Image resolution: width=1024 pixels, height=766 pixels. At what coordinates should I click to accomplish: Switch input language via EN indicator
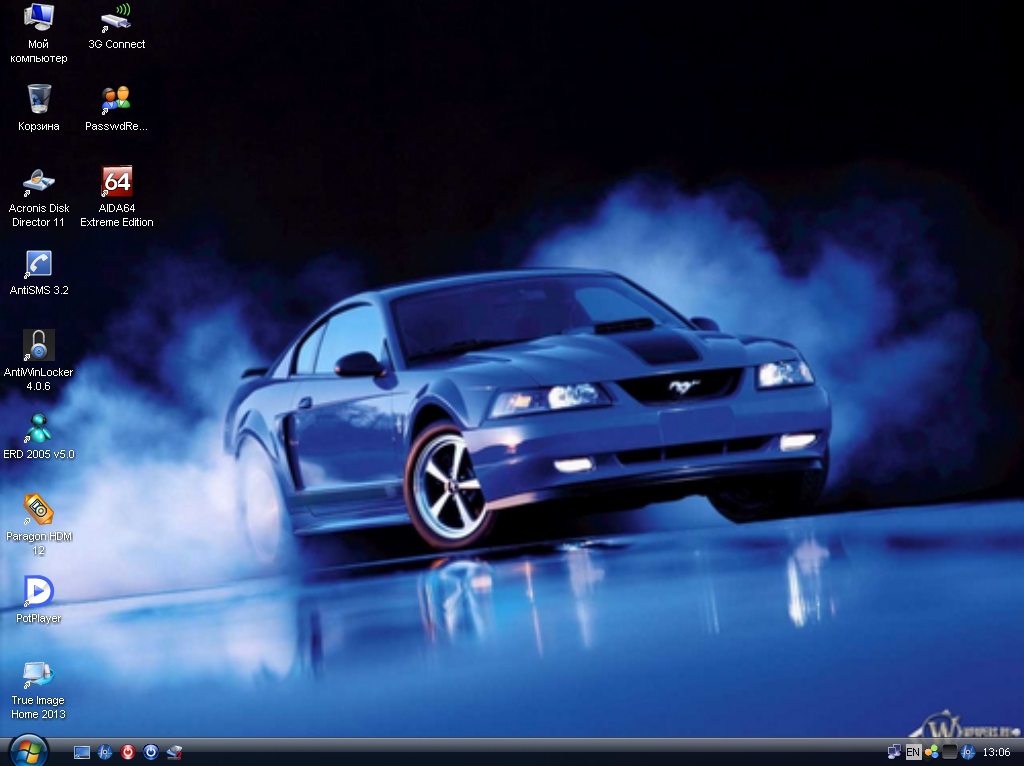coord(913,752)
